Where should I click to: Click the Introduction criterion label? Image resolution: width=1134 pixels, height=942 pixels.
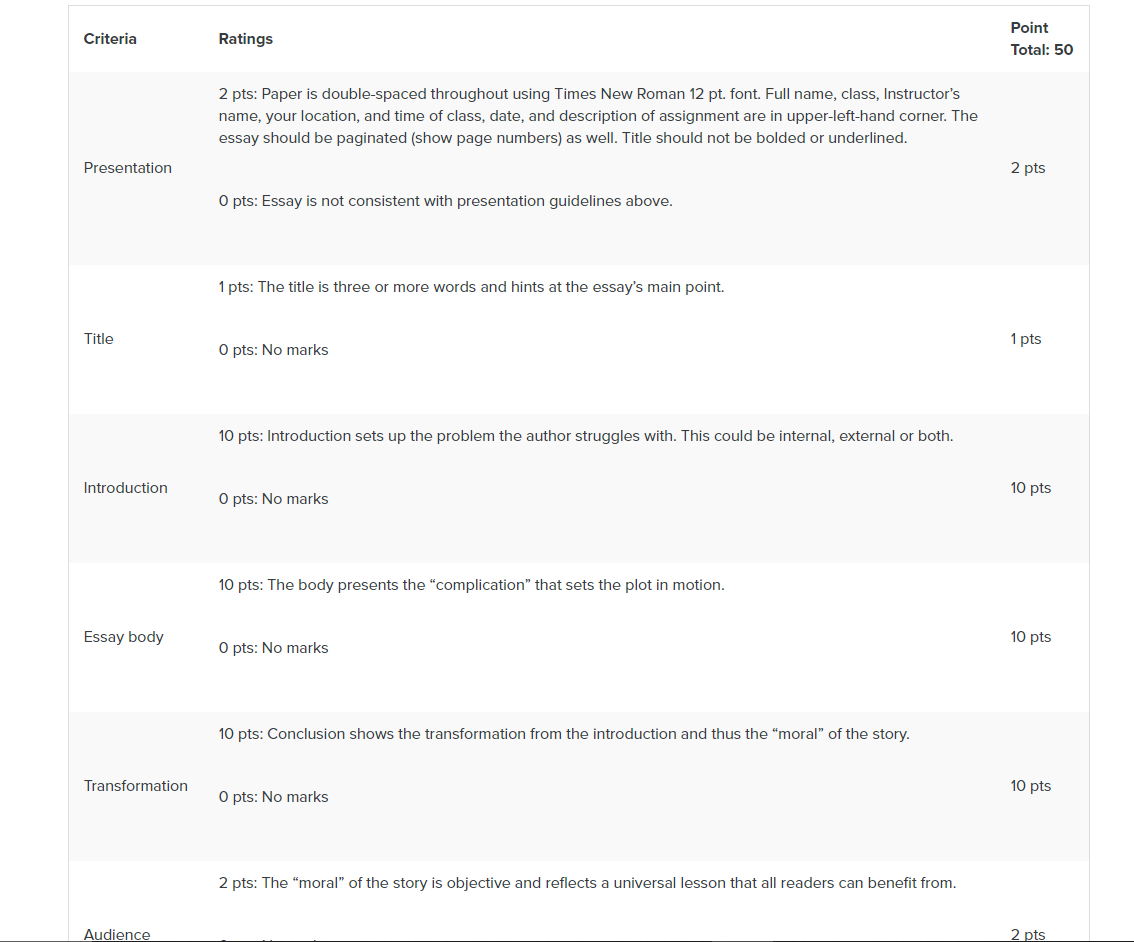tap(125, 488)
